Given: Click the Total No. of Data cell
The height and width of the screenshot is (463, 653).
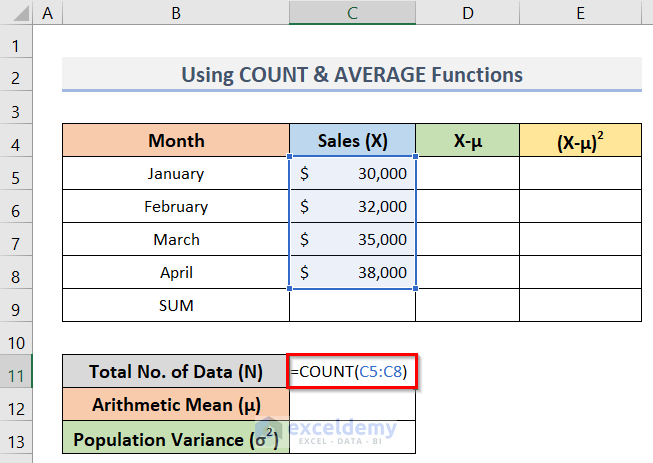Looking at the screenshot, I should pos(176,372).
